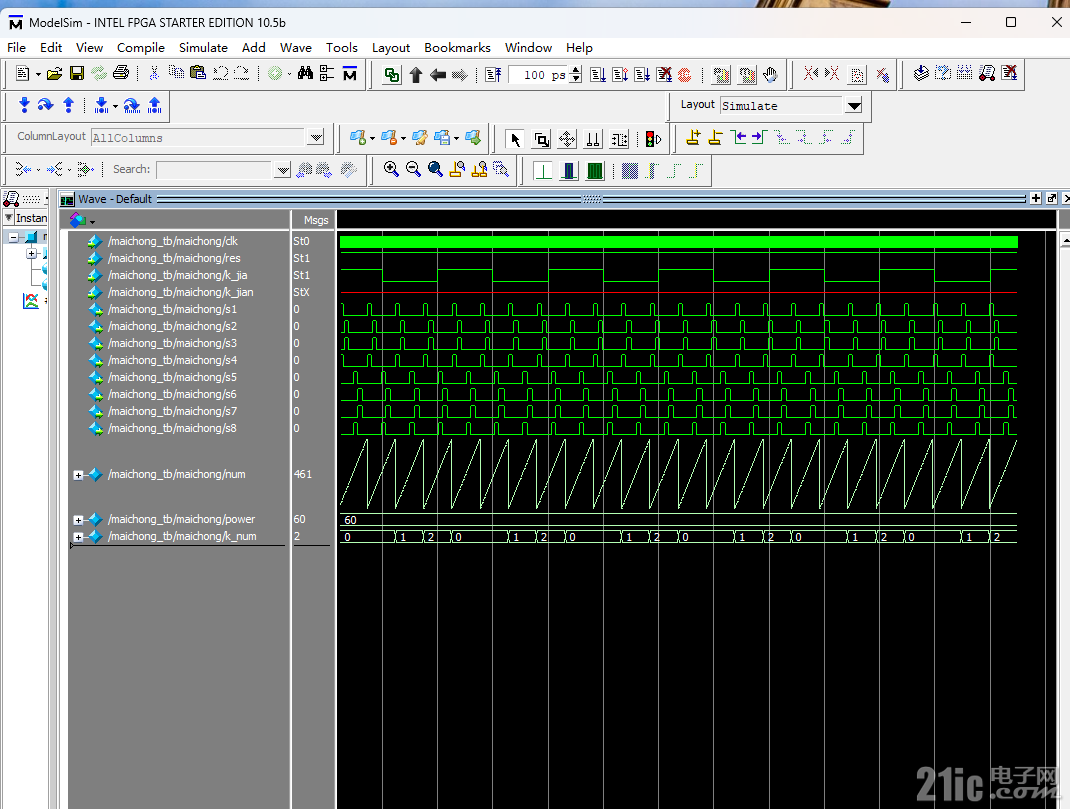This screenshot has width=1070, height=809.
Task: Collapse the top instance tree node
Action: pos(13,237)
